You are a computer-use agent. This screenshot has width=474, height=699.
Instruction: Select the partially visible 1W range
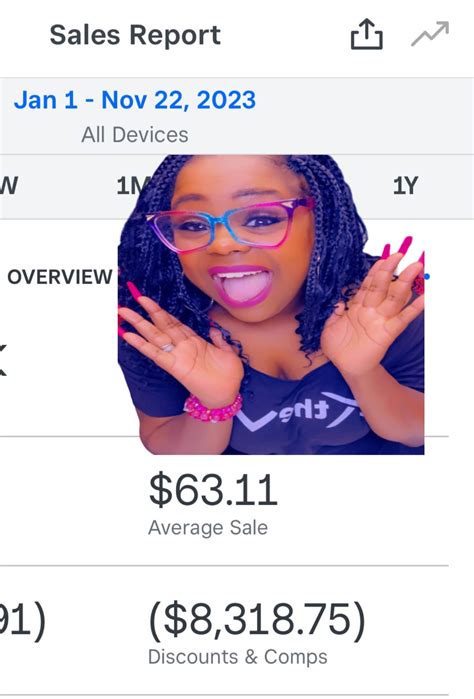click(9, 186)
